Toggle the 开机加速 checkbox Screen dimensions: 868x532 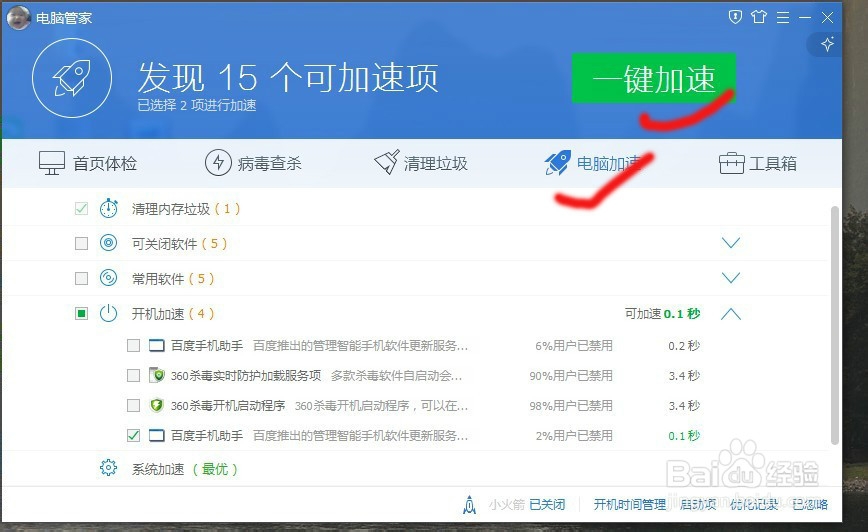pos(81,314)
